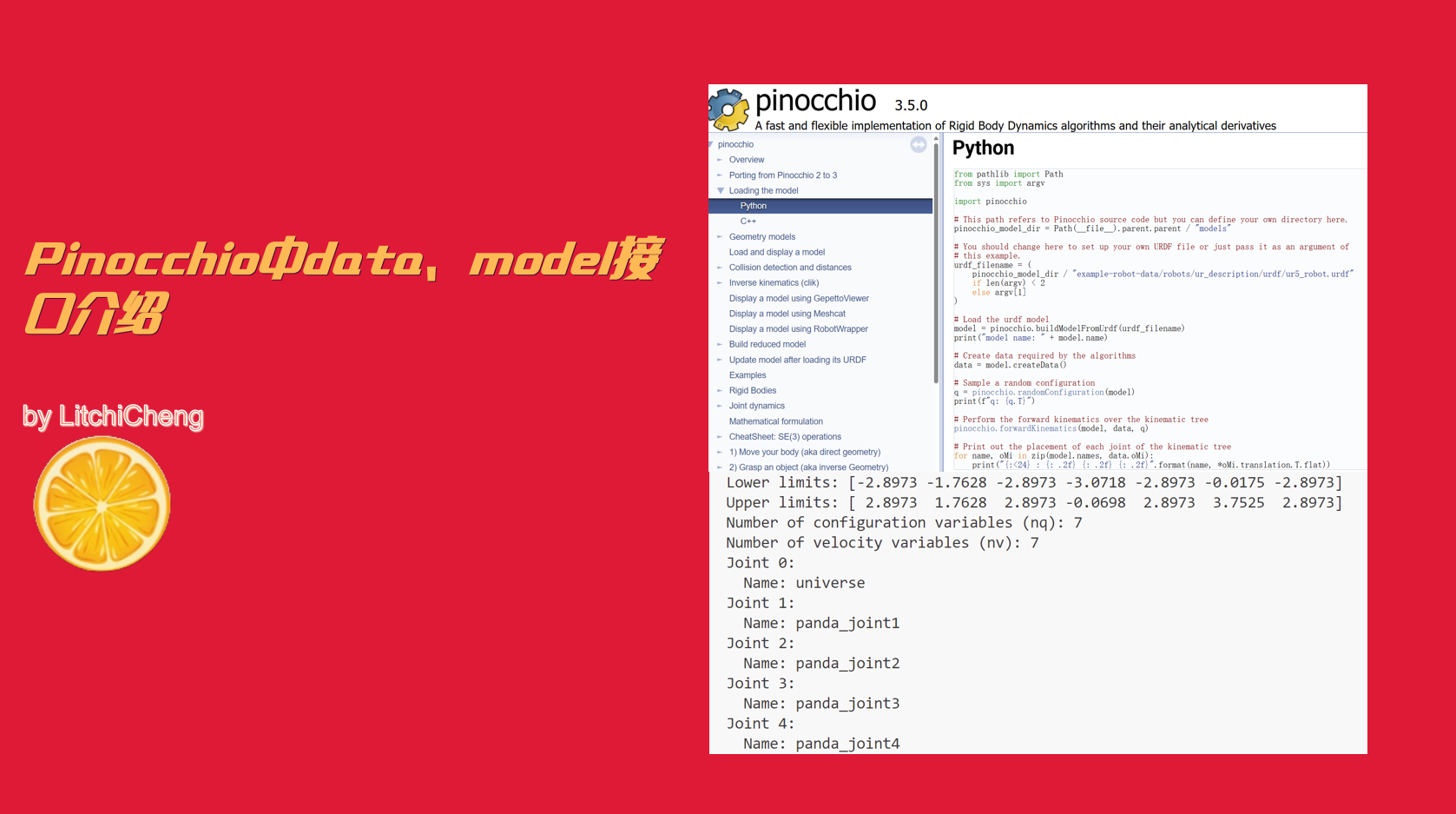Click the 'Lower limits' output line
The image size is (1456, 814).
[x=1034, y=482]
